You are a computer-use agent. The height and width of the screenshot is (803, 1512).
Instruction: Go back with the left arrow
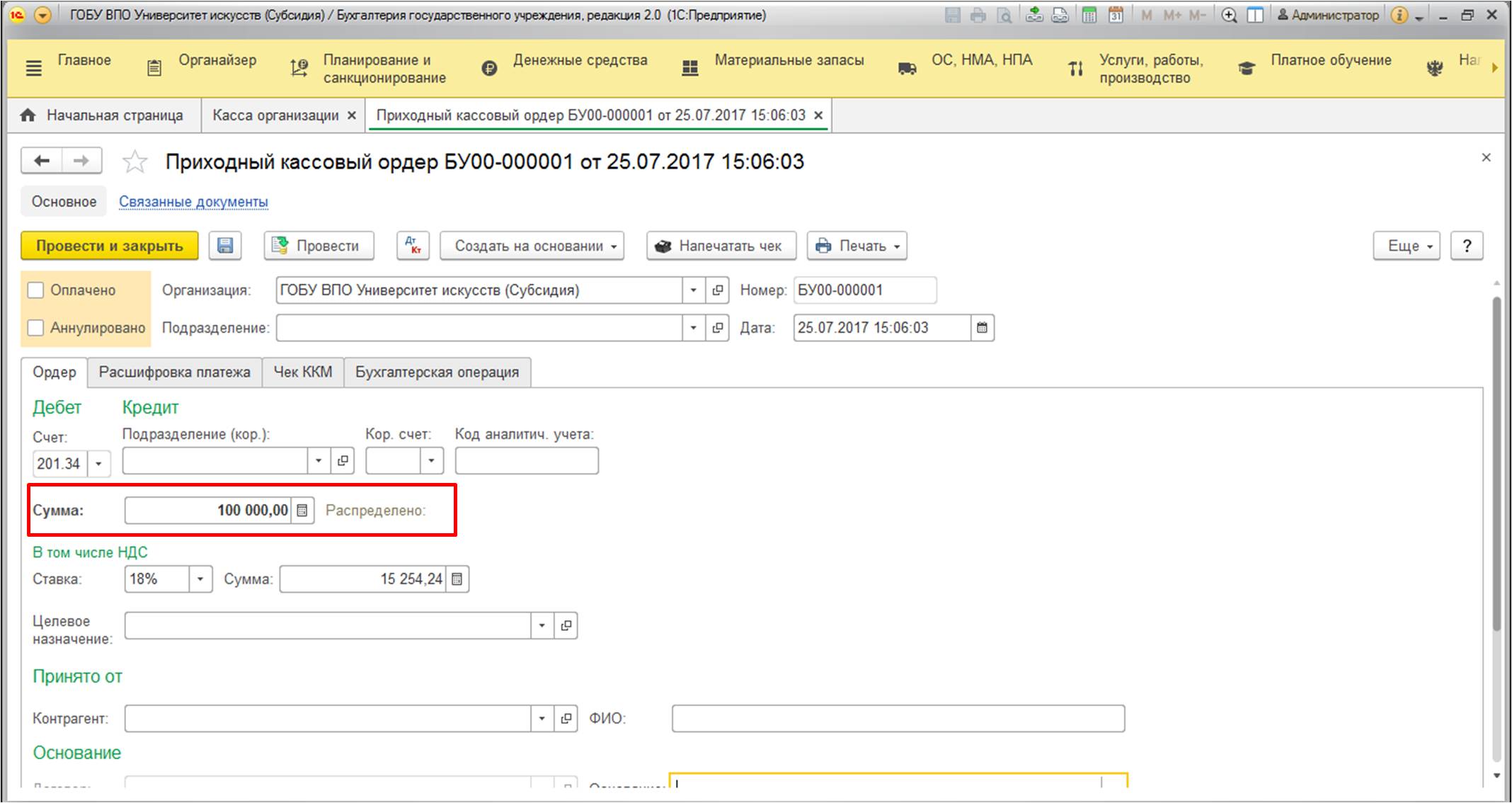(42, 161)
